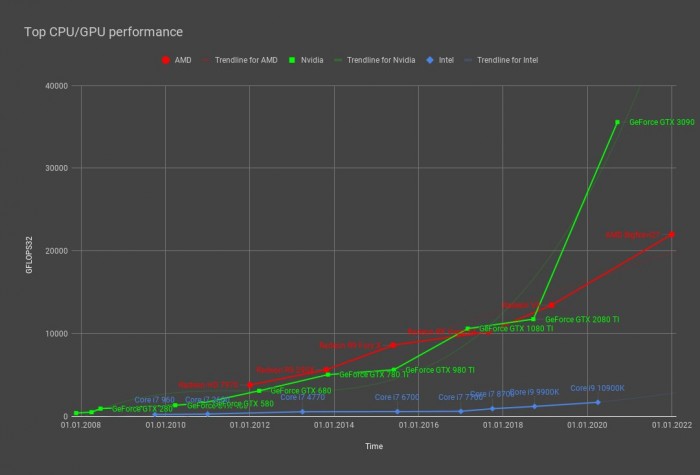Click the x-axis date 01.01.2010

click(x=165, y=425)
